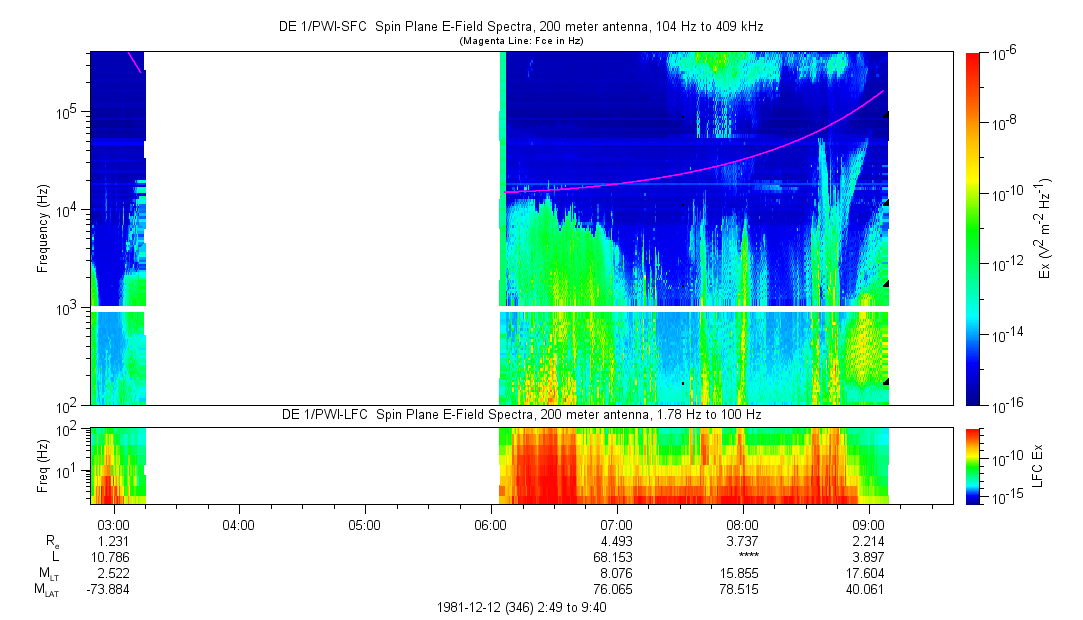Click the 'Frequency (Hz)' y-axis label
The image size is (1083, 620).
pyautogui.click(x=43, y=228)
